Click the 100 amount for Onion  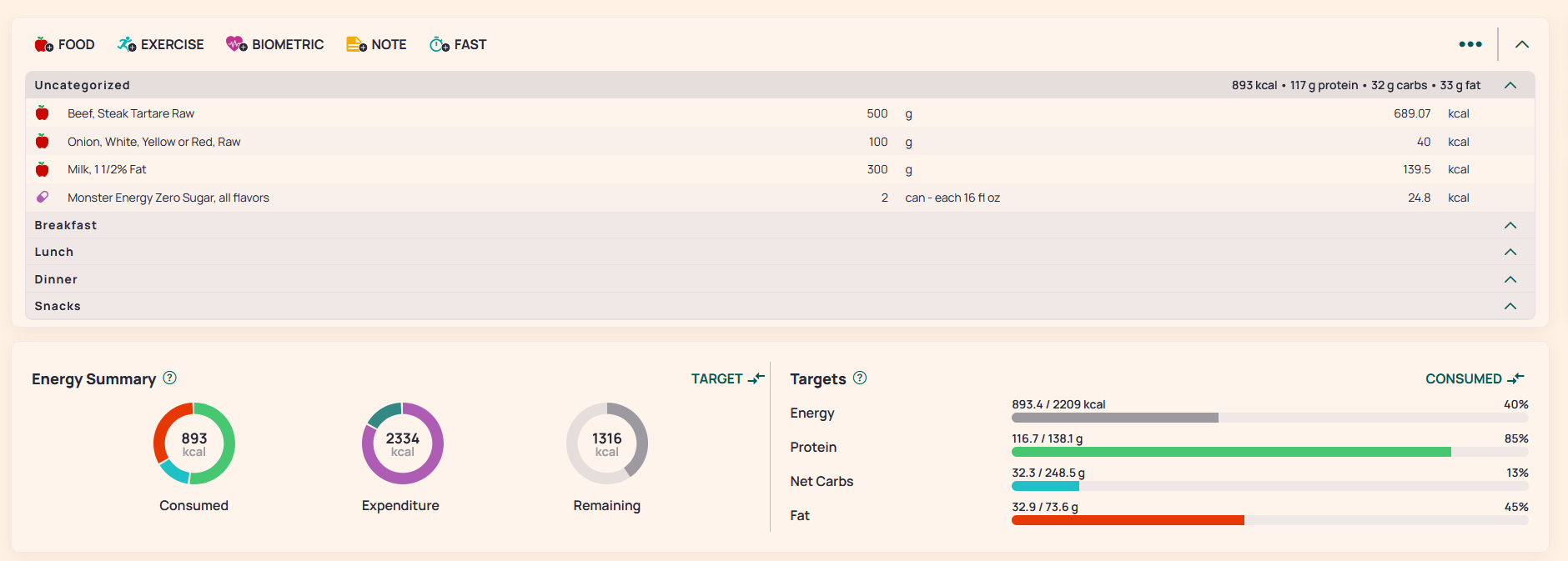pyautogui.click(x=878, y=142)
